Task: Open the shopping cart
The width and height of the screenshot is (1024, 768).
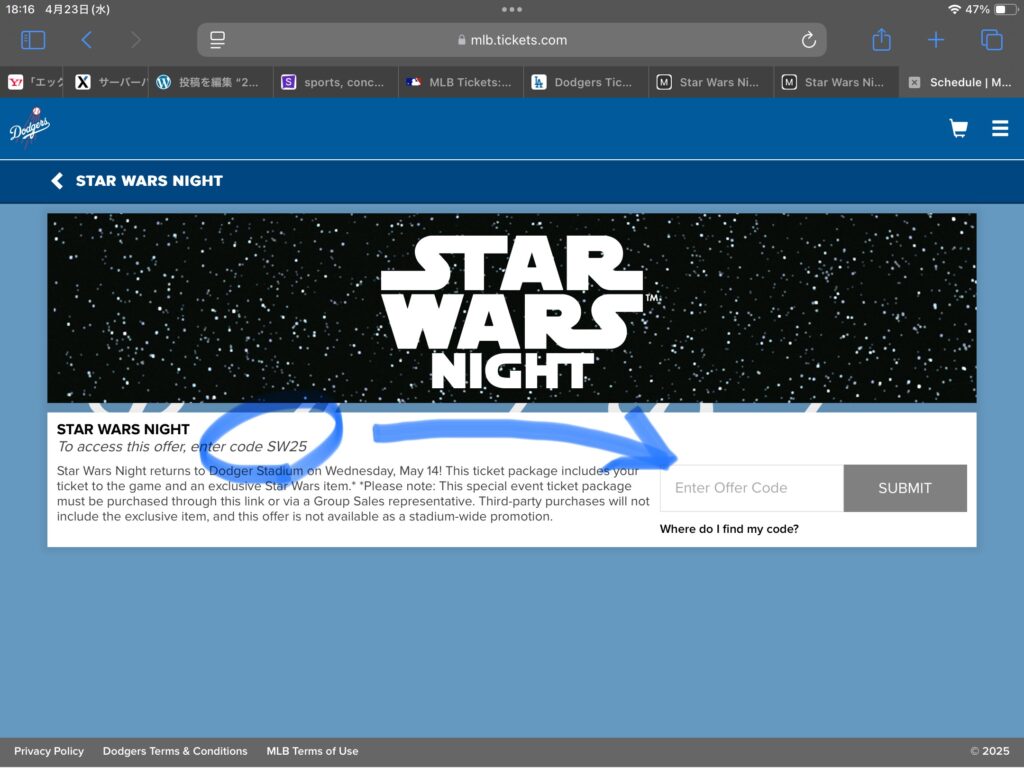Action: coord(958,128)
